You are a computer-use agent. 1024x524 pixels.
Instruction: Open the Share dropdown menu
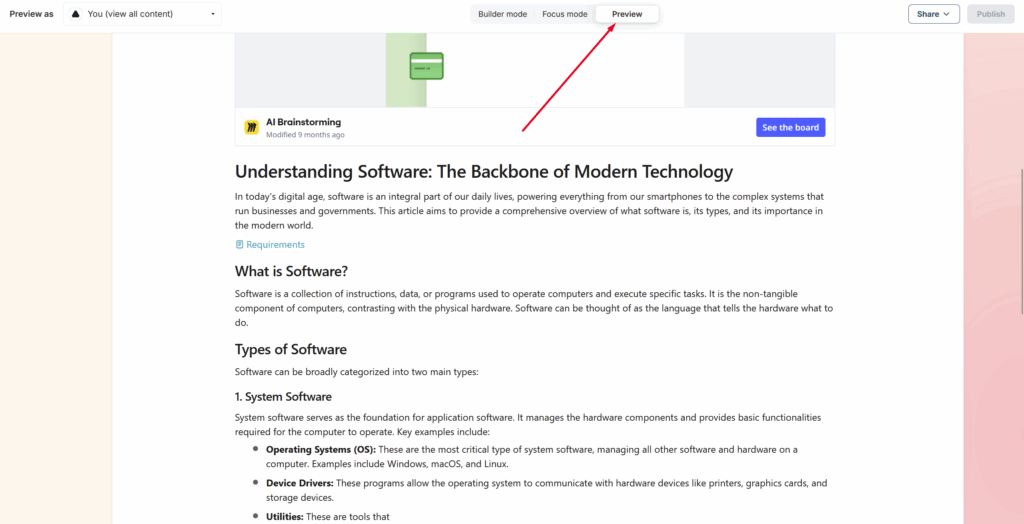pyautogui.click(x=933, y=14)
